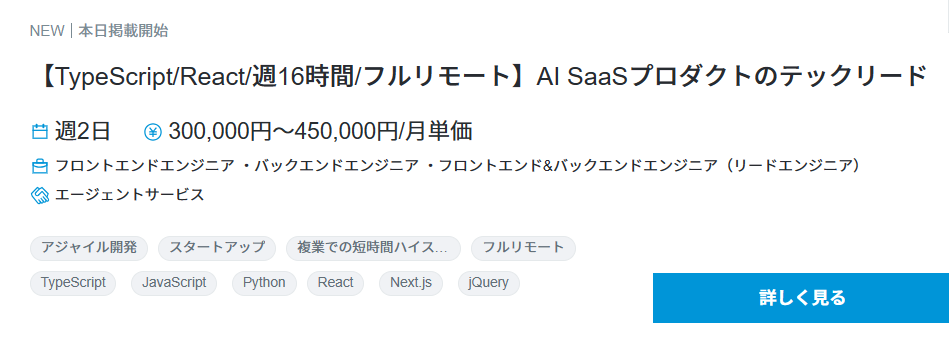The height and width of the screenshot is (361, 949).
Task: Click the NEW｜本日掲載開始 label
Action: (x=99, y=31)
